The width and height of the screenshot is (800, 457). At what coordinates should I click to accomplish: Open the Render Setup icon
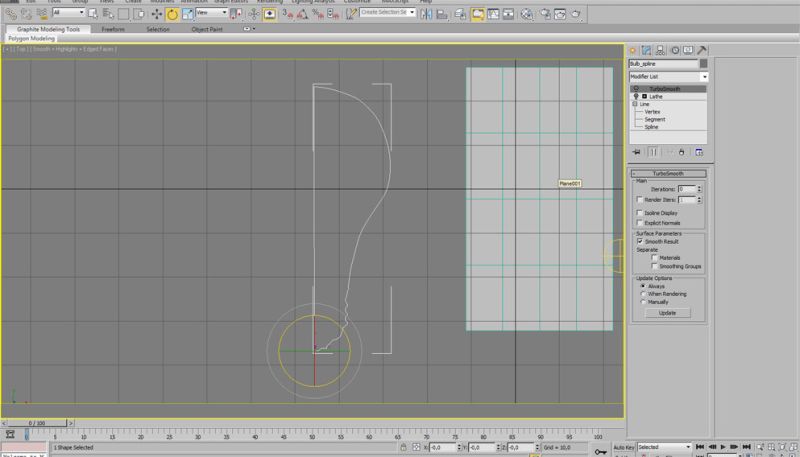click(x=545, y=14)
